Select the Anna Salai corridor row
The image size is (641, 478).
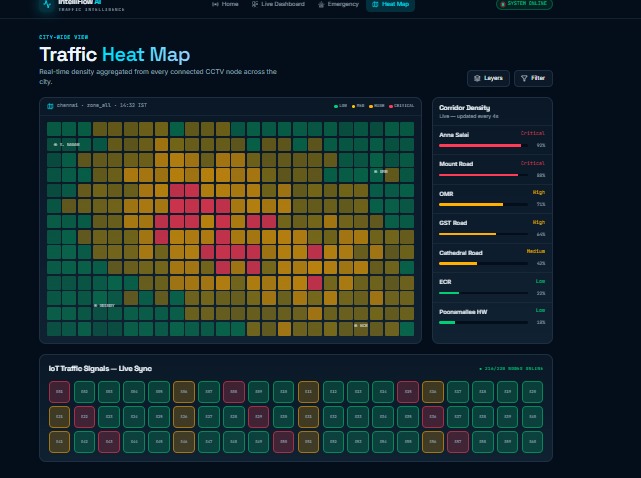pos(492,139)
